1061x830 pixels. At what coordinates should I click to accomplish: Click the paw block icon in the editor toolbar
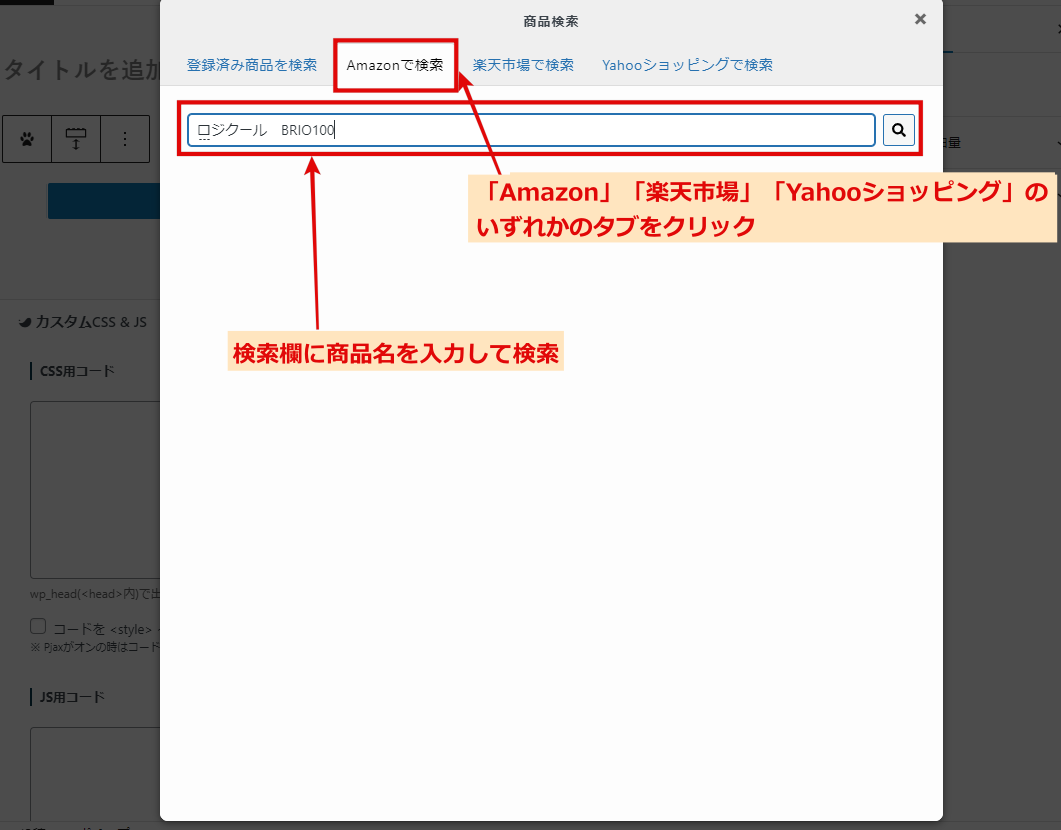tap(27, 139)
